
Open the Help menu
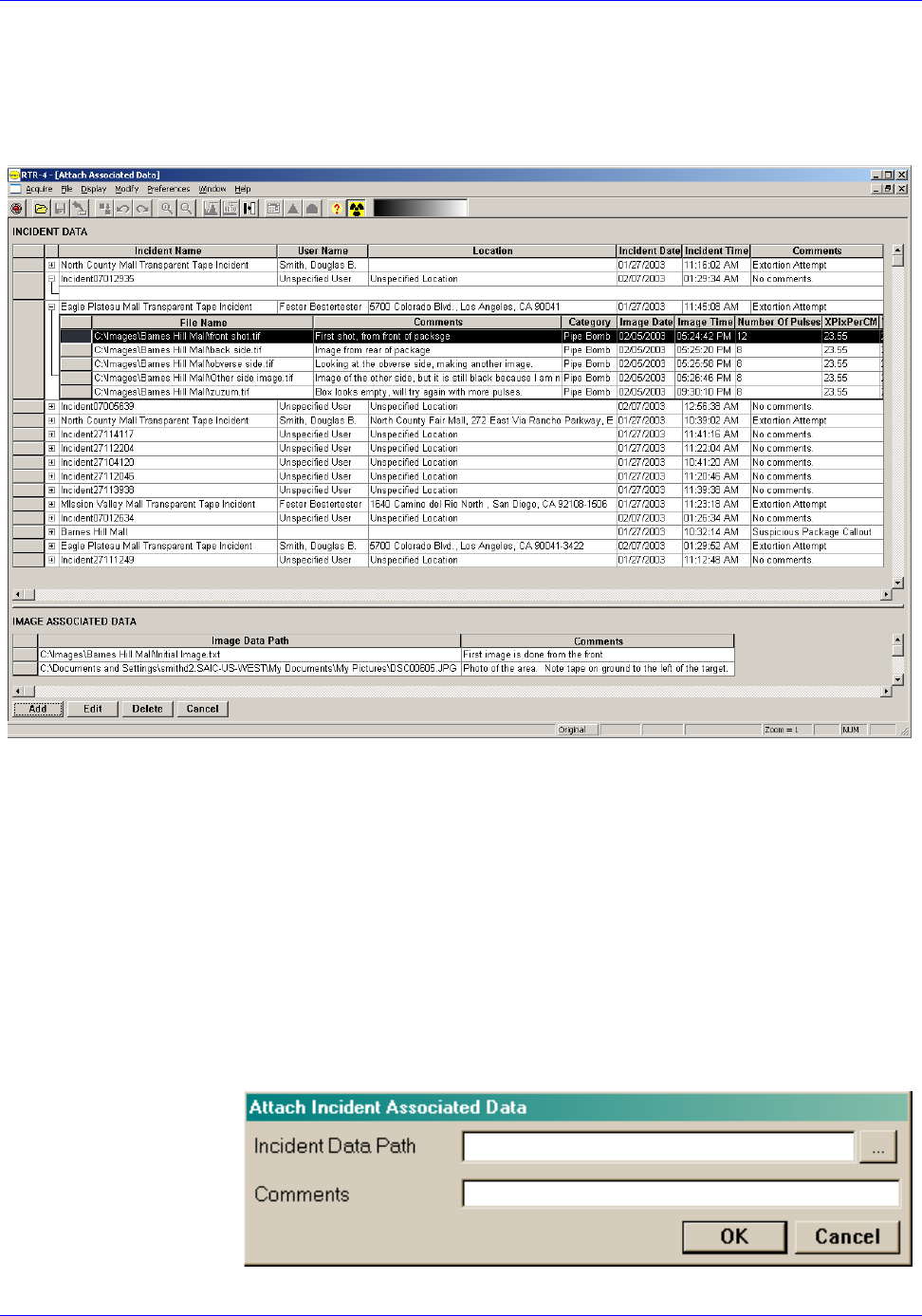243,189
